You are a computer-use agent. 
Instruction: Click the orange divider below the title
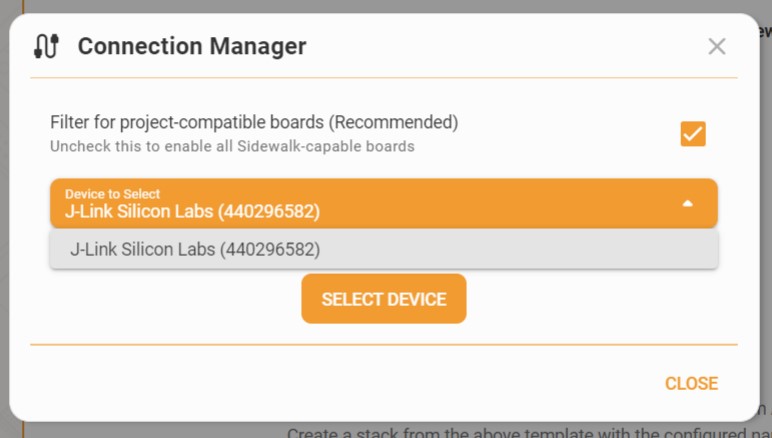click(383, 78)
